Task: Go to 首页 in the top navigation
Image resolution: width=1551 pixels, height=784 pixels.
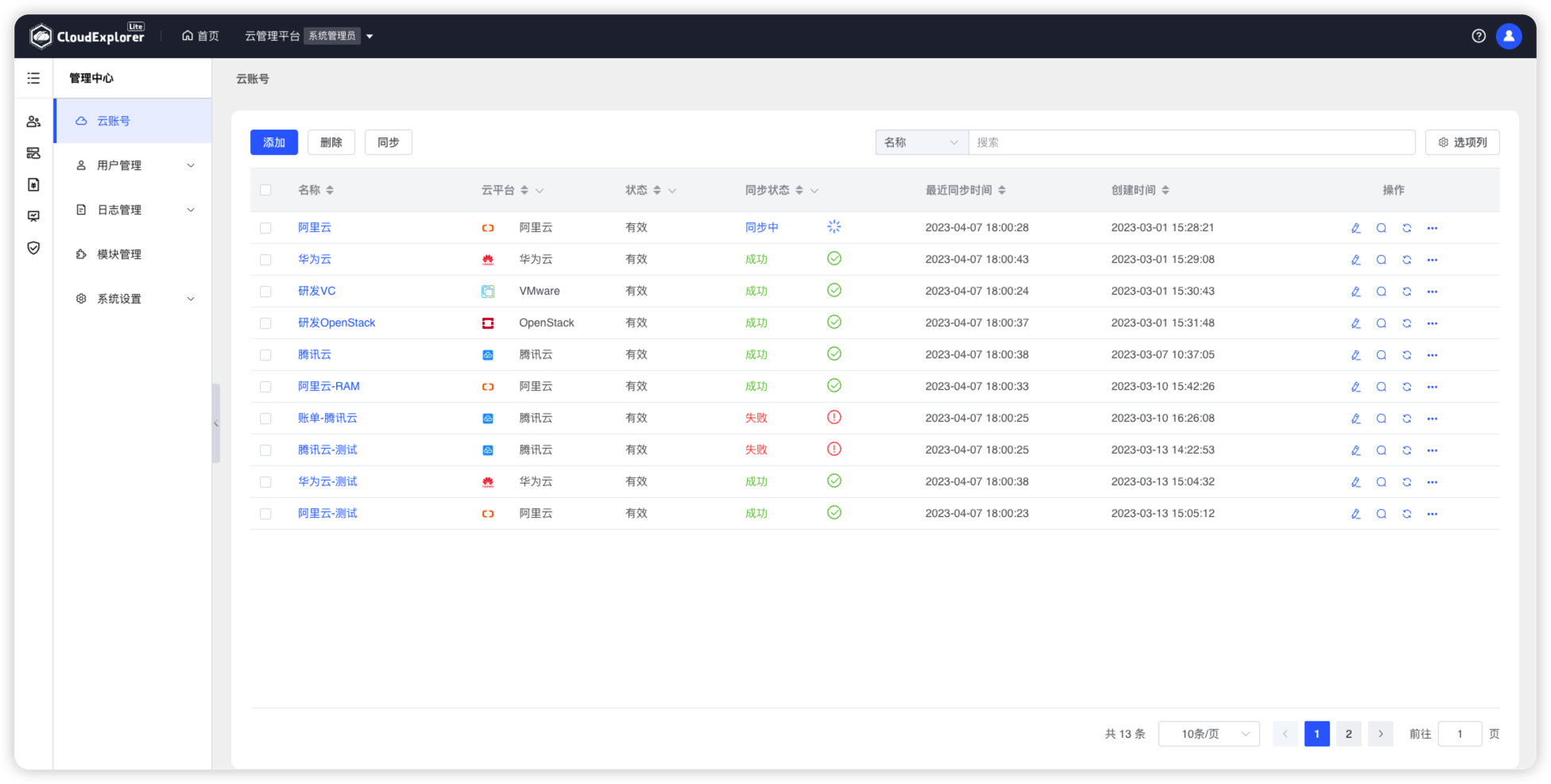Action: (x=199, y=35)
